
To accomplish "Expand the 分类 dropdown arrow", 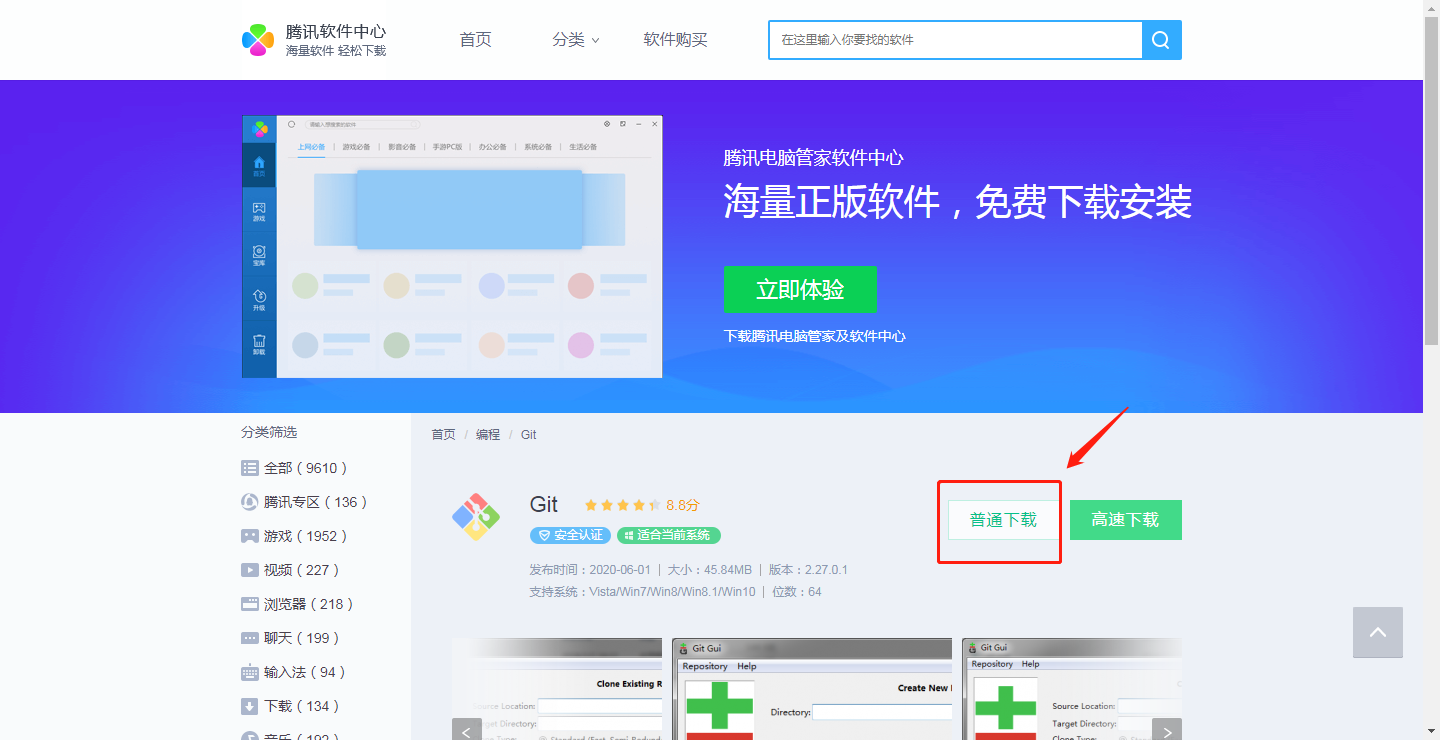I will point(595,41).
